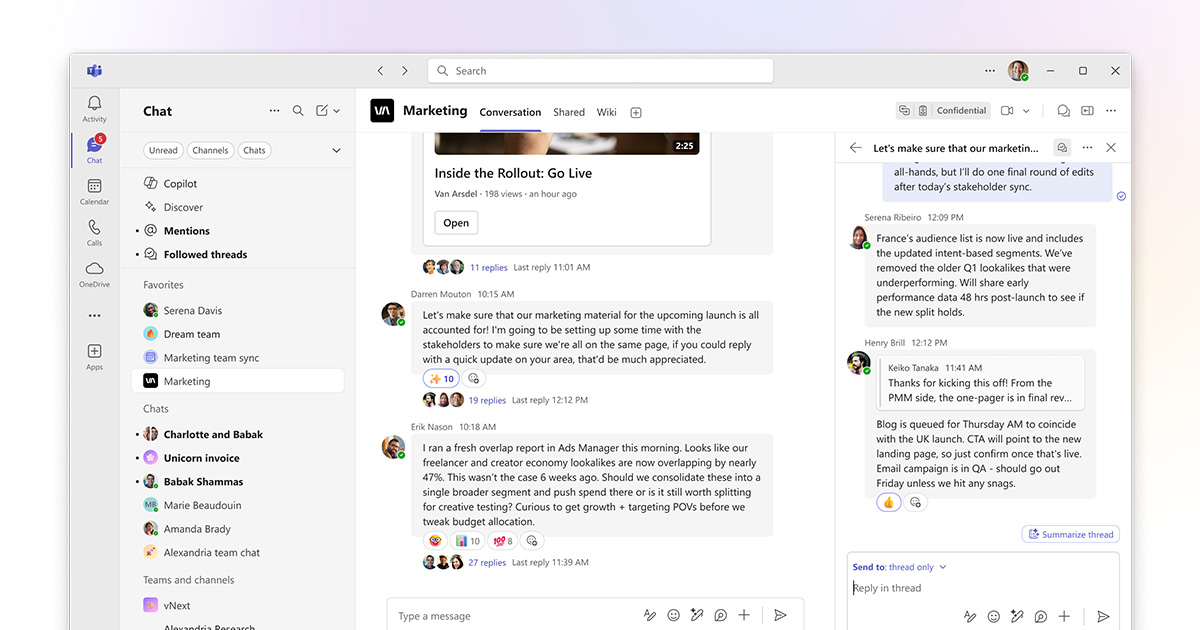Open the emoji picker in the message box
The height and width of the screenshot is (630, 1200).
(x=673, y=615)
